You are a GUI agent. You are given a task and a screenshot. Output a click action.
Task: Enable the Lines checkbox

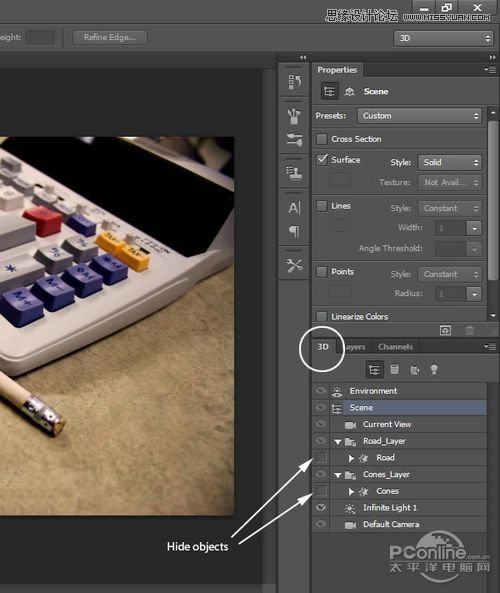[321, 206]
